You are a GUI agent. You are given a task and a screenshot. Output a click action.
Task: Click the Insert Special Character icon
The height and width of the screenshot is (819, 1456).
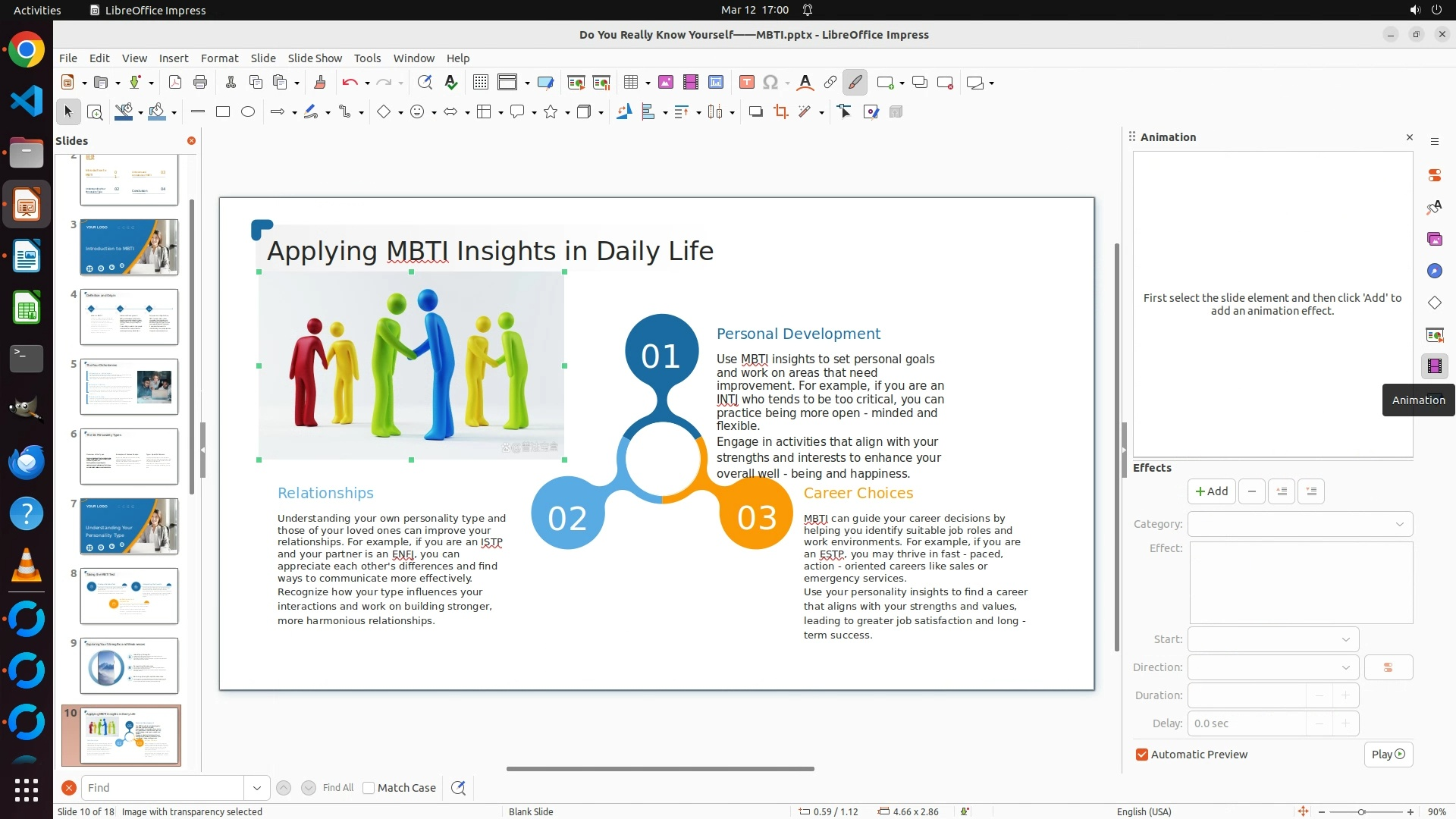[770, 83]
